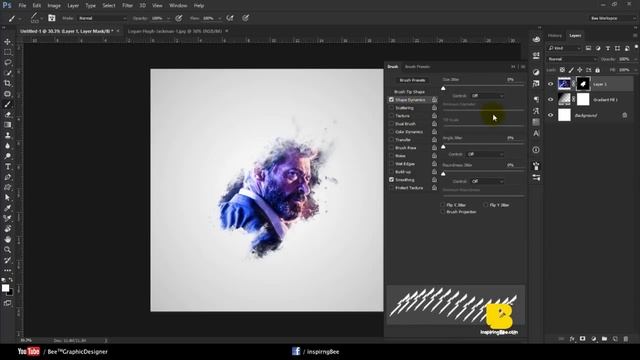Screen dimensions: 640x360
Task: Open the layer blend mode Normal dropdown
Action: [572, 59]
